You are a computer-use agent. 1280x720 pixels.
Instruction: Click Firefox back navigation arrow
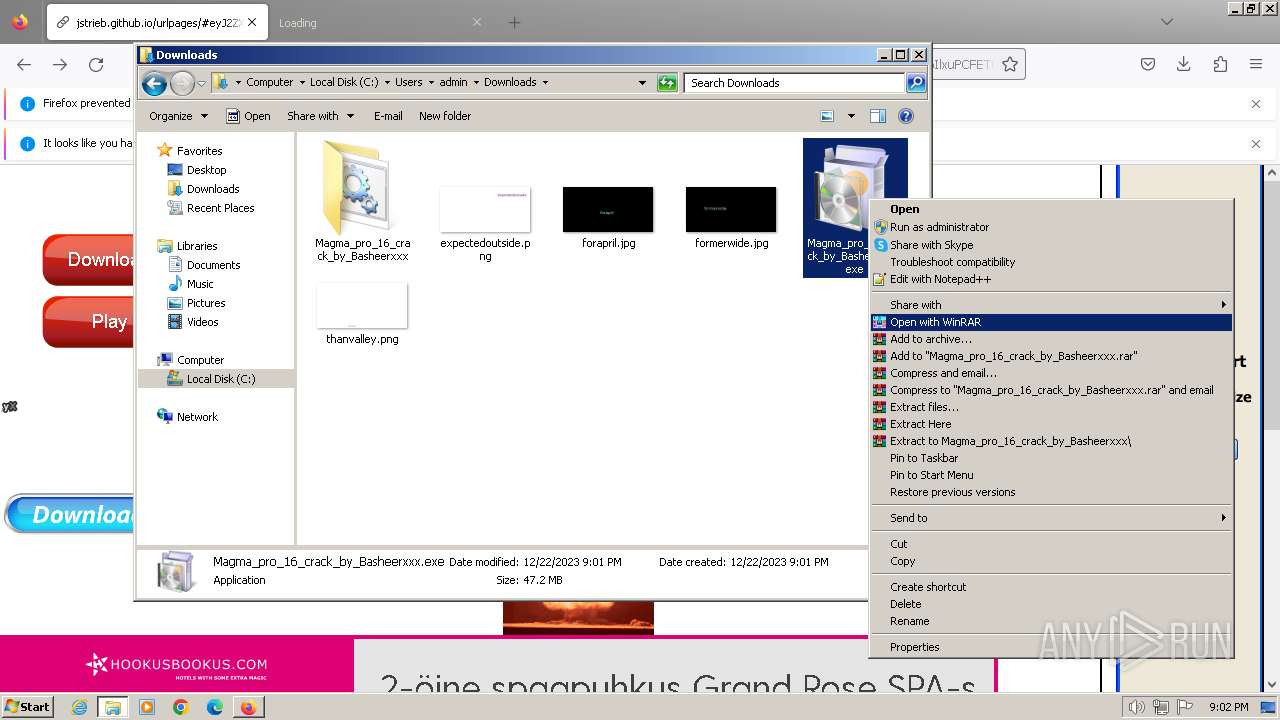click(x=24, y=64)
